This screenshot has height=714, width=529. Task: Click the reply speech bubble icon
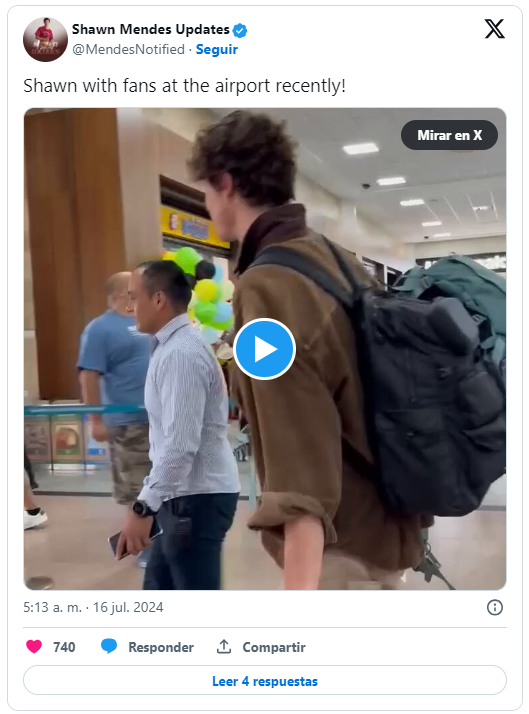click(x=109, y=646)
